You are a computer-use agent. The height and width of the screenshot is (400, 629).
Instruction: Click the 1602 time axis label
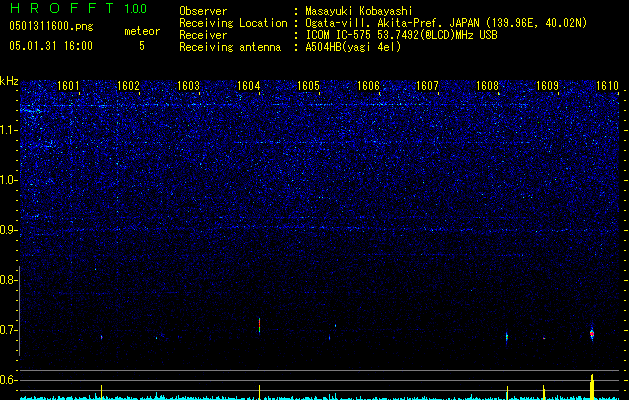[x=128, y=85]
